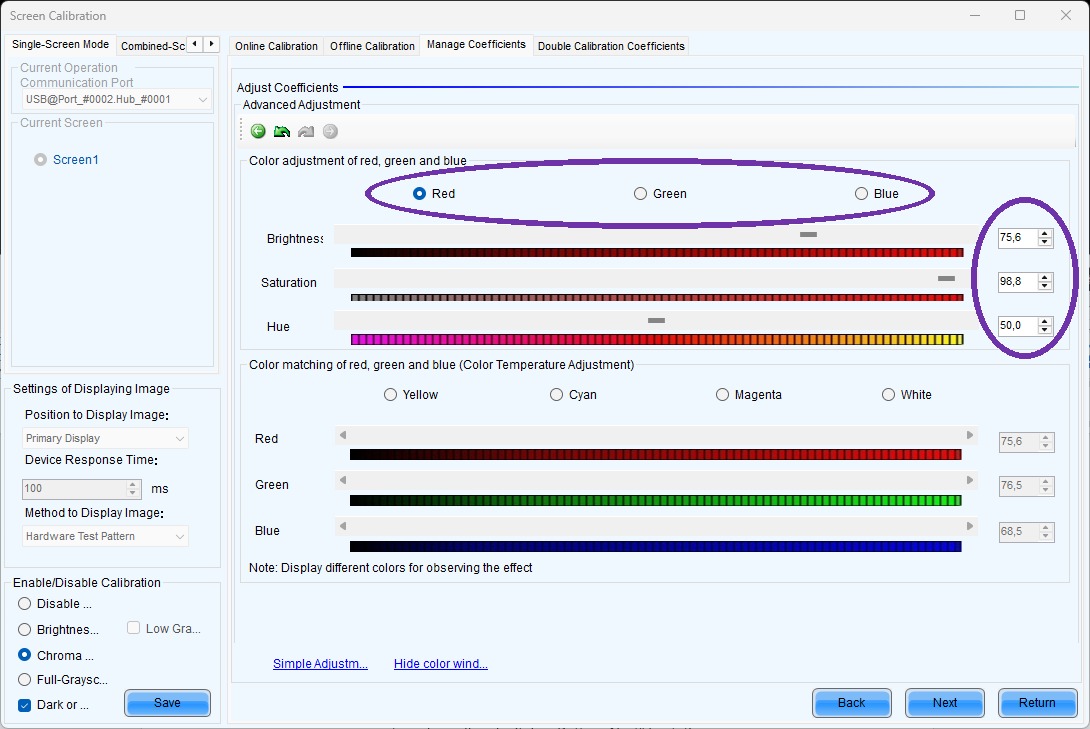
Task: Increase Brightness value using its up spinner arrow
Action: coord(1044,234)
